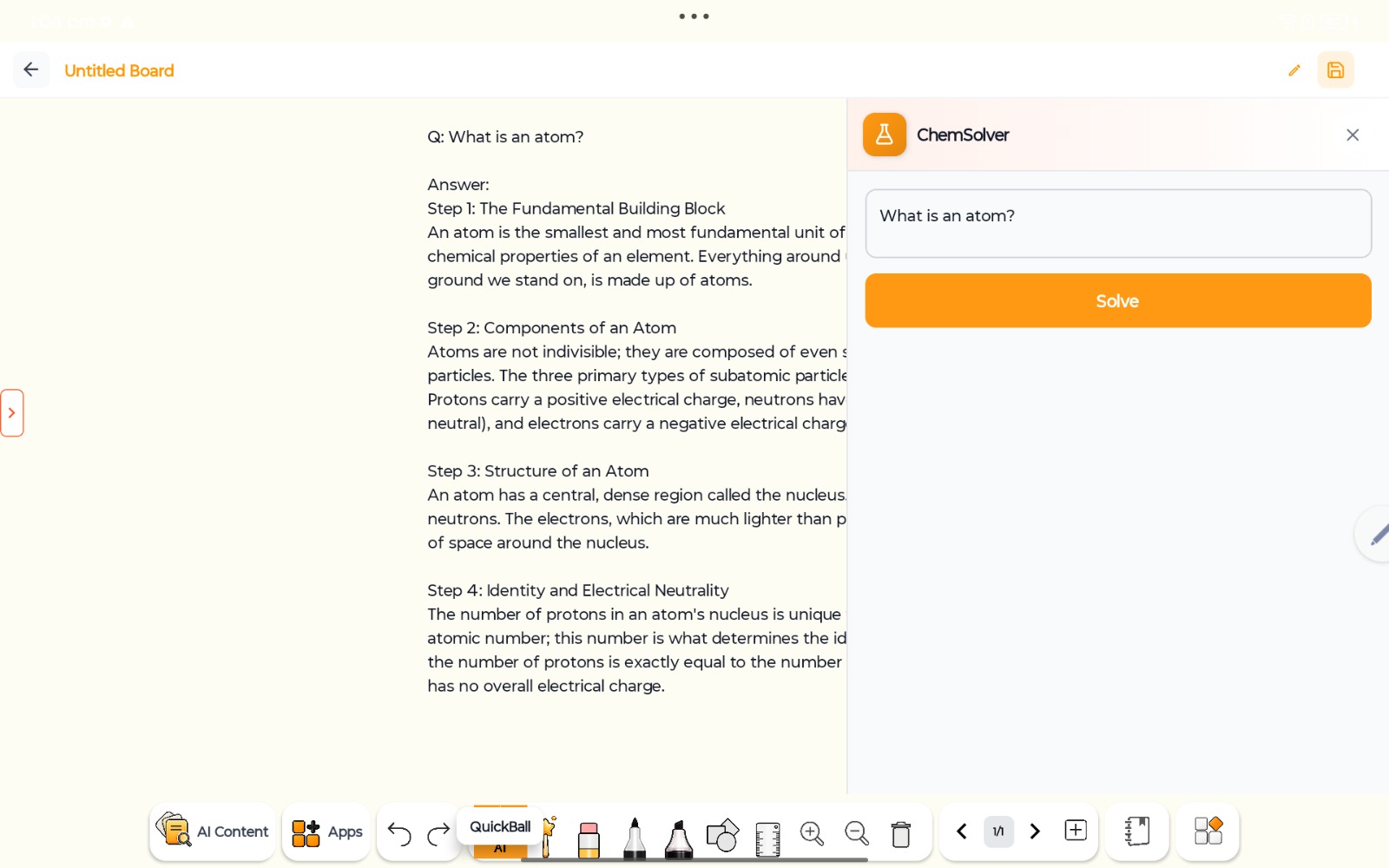Add a new page
The width and height of the screenshot is (1389, 868).
click(x=1076, y=831)
